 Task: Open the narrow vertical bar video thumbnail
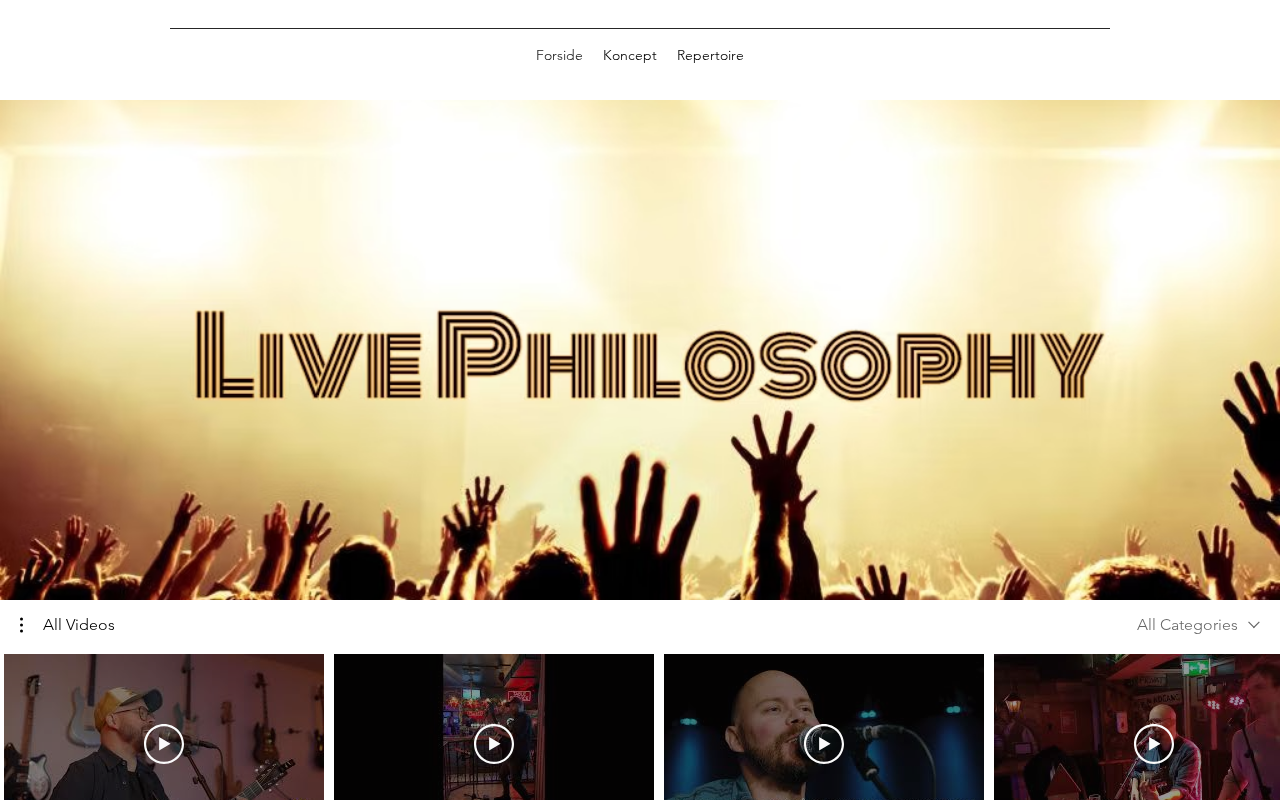coord(494,727)
